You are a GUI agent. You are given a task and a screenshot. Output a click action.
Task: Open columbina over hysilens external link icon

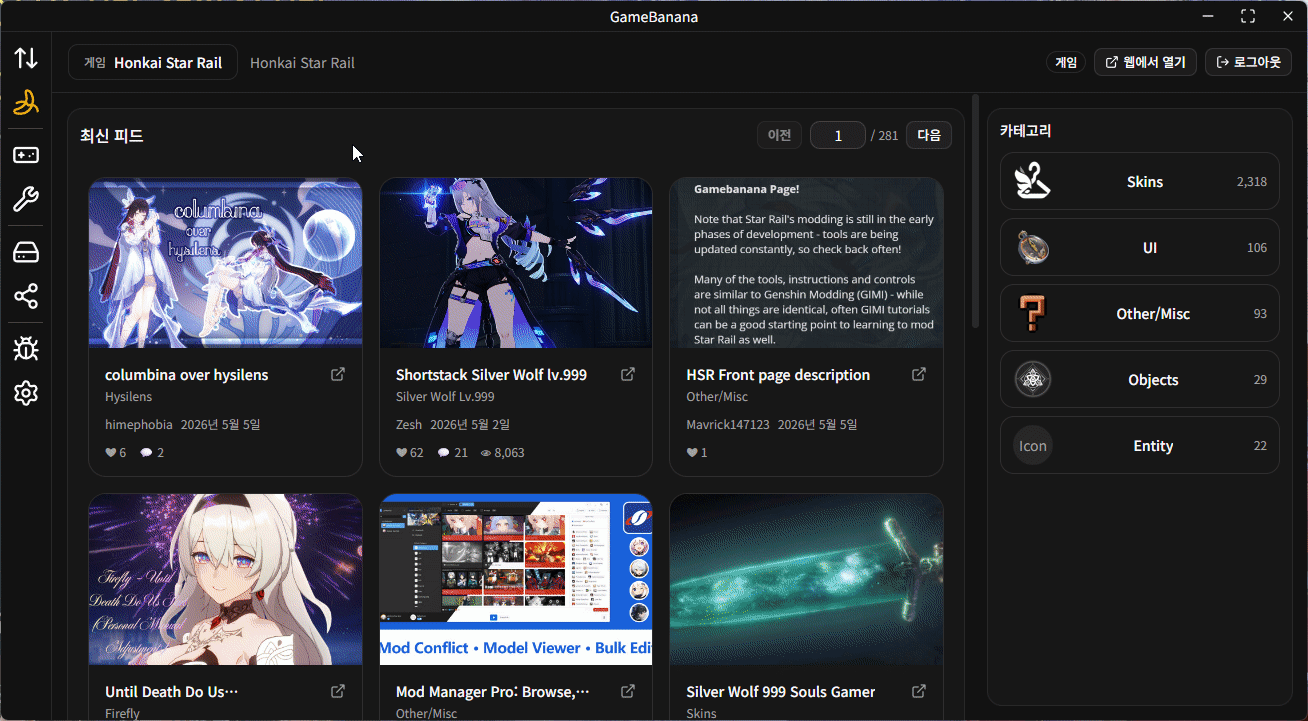[338, 374]
